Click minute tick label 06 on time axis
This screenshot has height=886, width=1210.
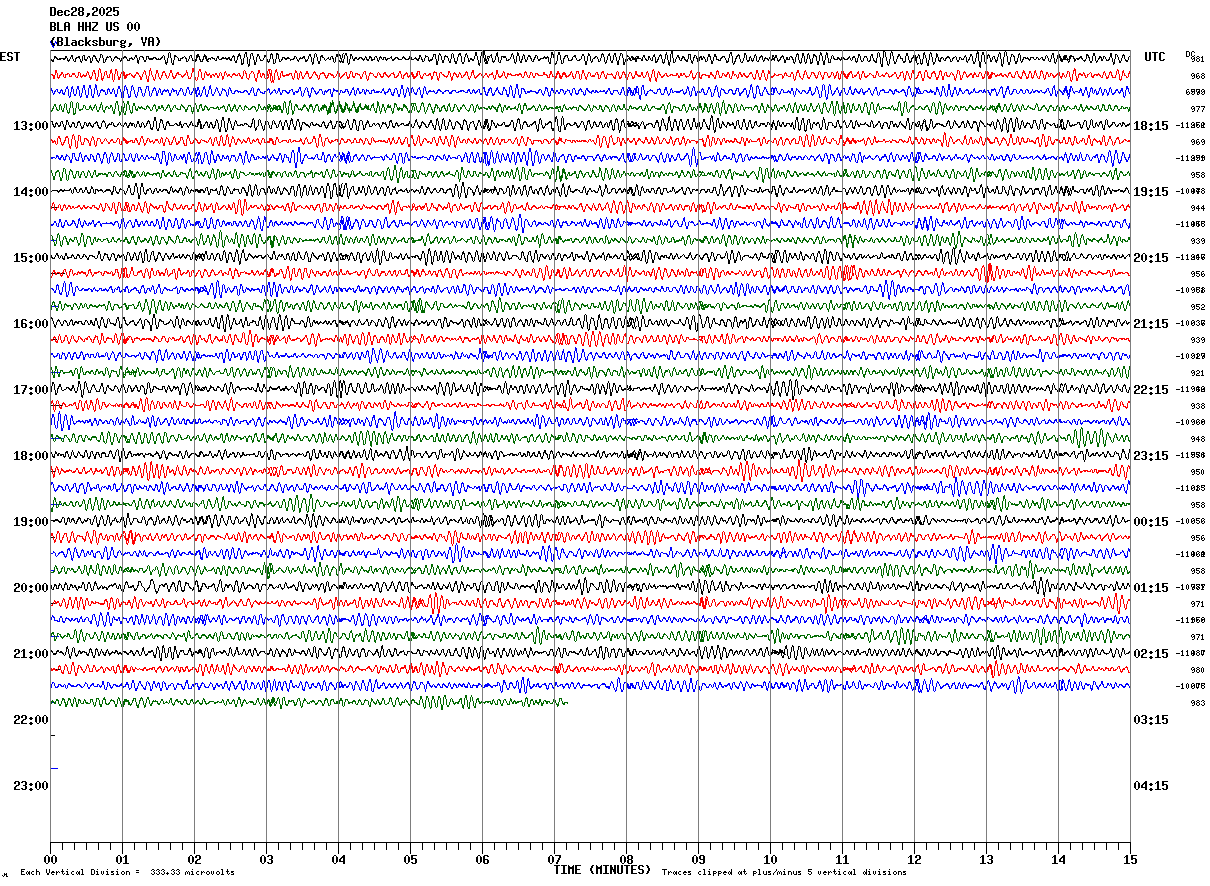point(482,860)
